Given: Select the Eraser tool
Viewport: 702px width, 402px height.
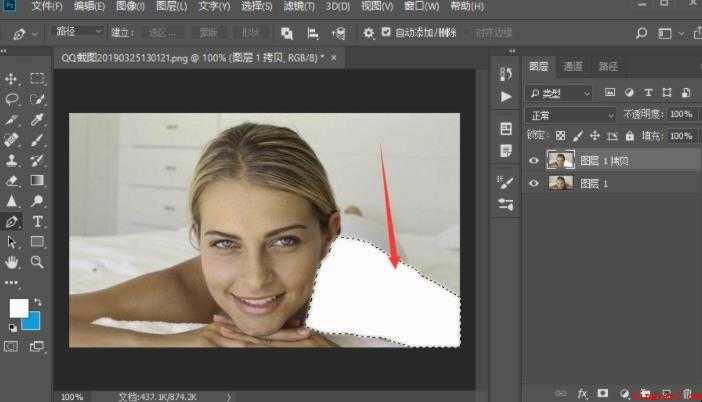Looking at the screenshot, I should [x=11, y=180].
